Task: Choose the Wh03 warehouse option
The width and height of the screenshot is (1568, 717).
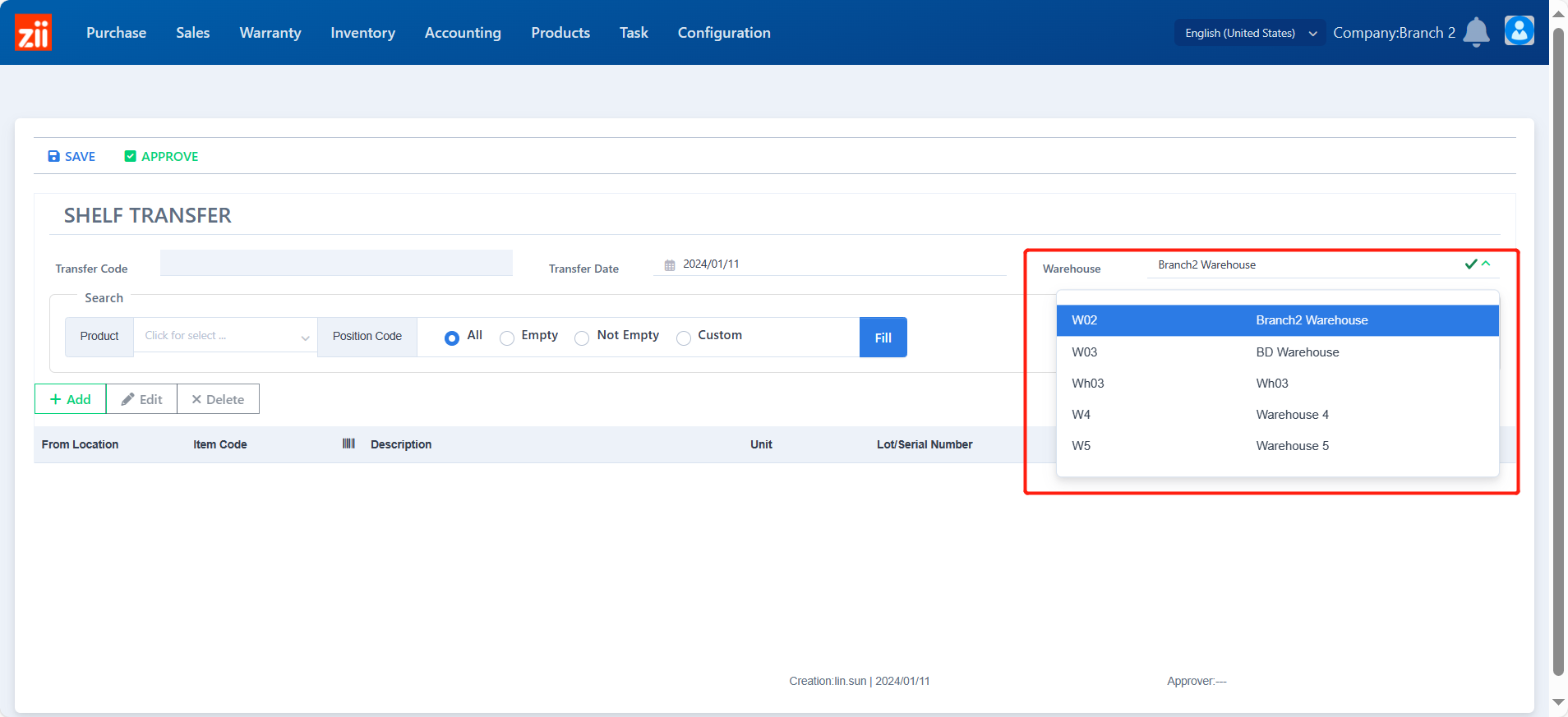Action: [x=1277, y=383]
